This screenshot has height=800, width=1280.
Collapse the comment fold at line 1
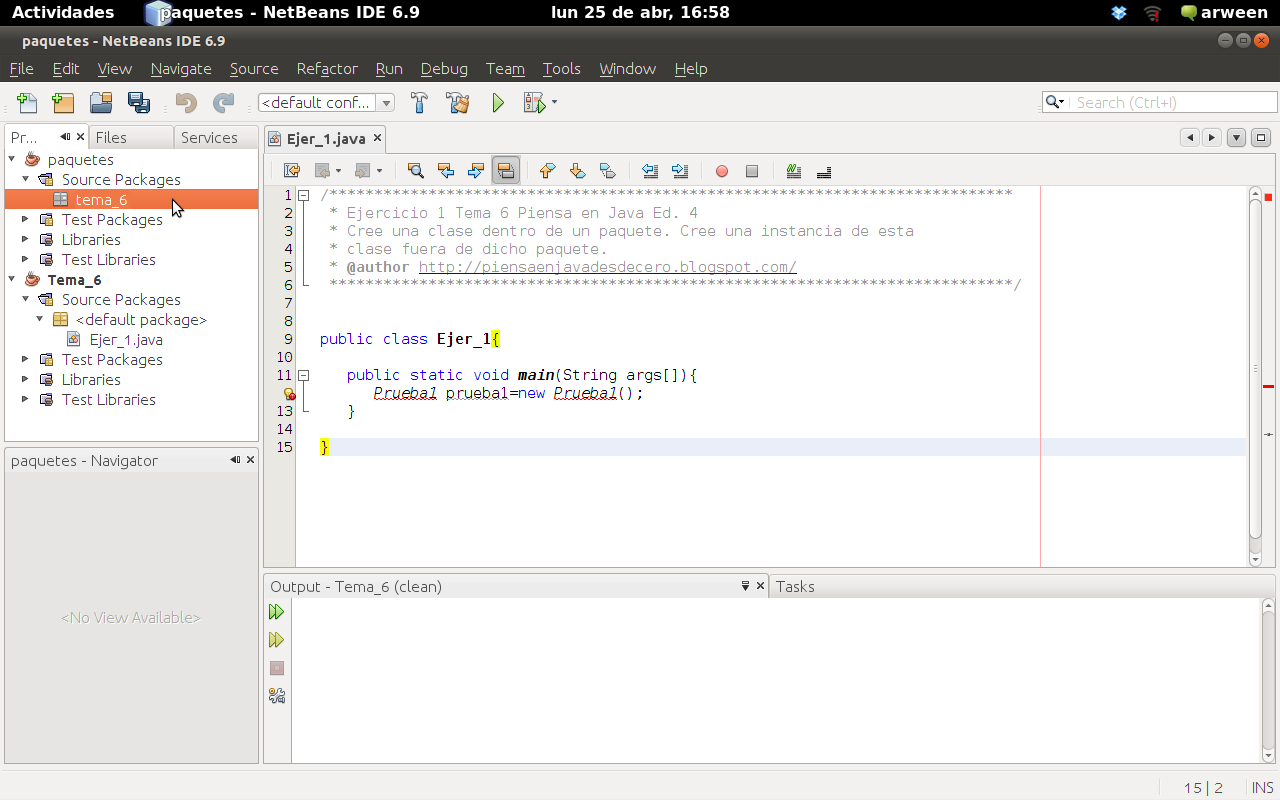pyautogui.click(x=303, y=195)
